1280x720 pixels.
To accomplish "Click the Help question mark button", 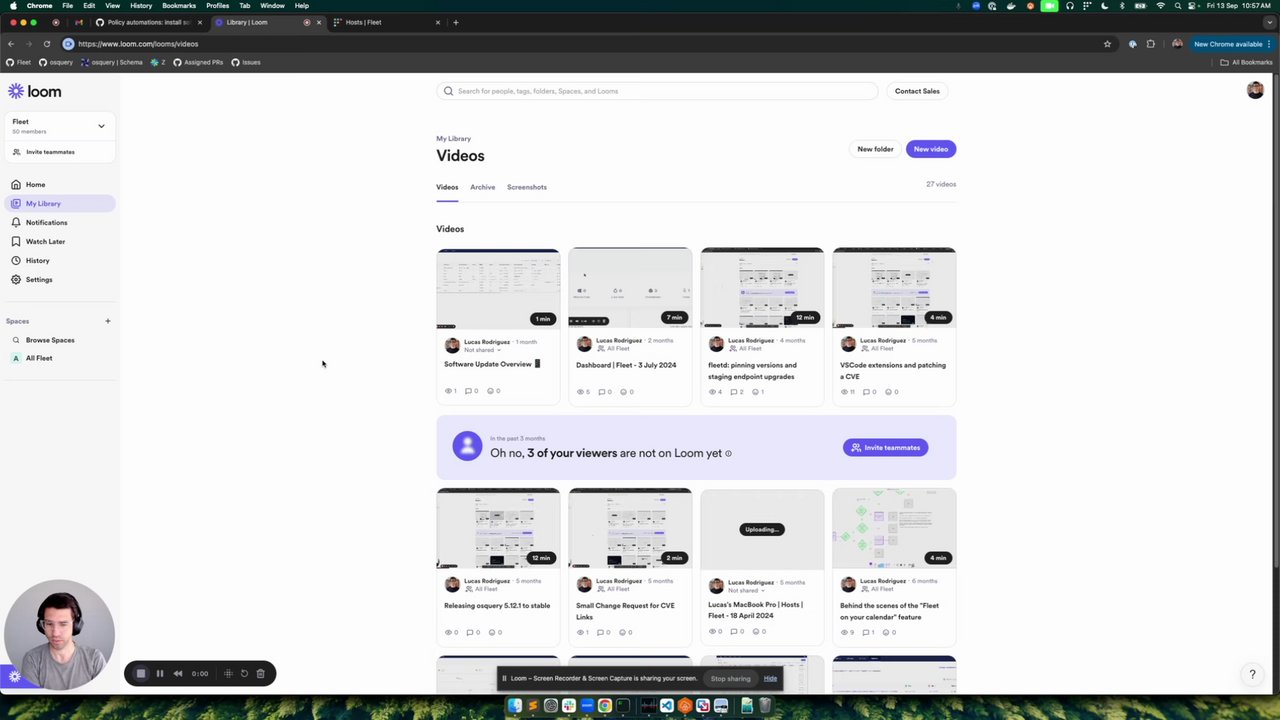I will coord(1252,675).
